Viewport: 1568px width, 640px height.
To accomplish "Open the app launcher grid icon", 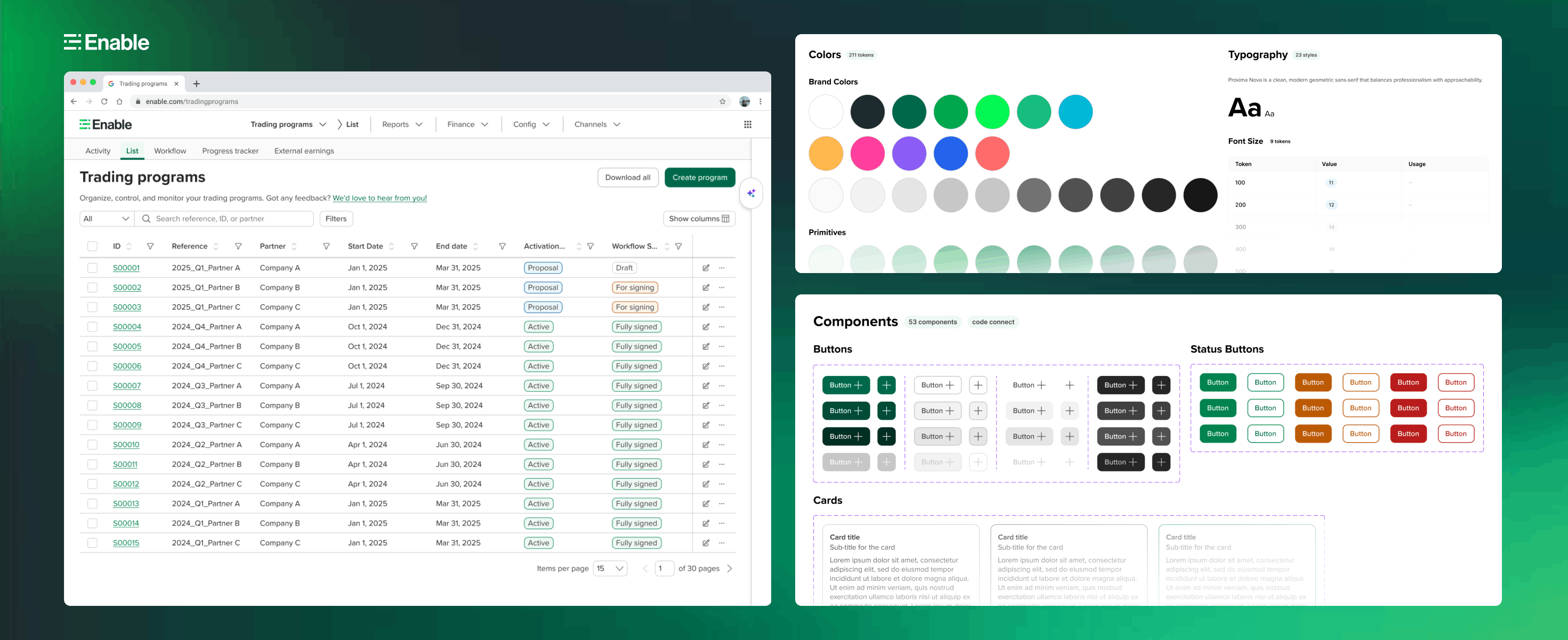I will click(747, 124).
